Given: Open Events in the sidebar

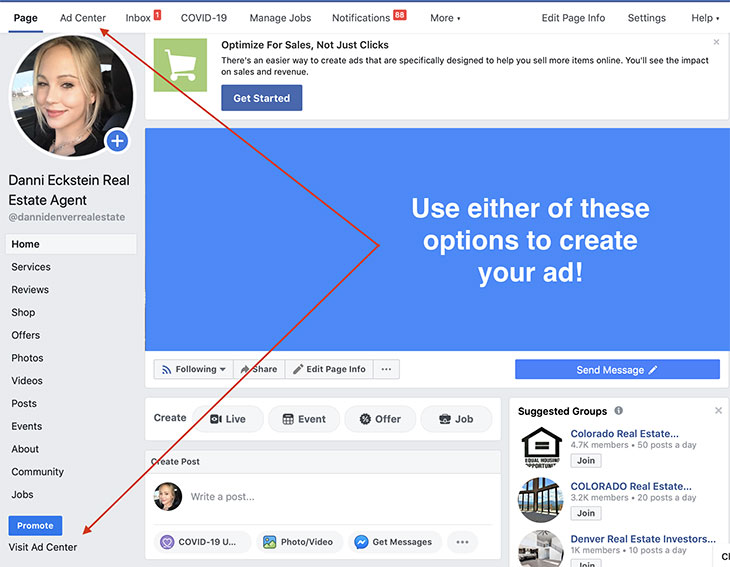Looking at the screenshot, I should pyautogui.click(x=27, y=426).
